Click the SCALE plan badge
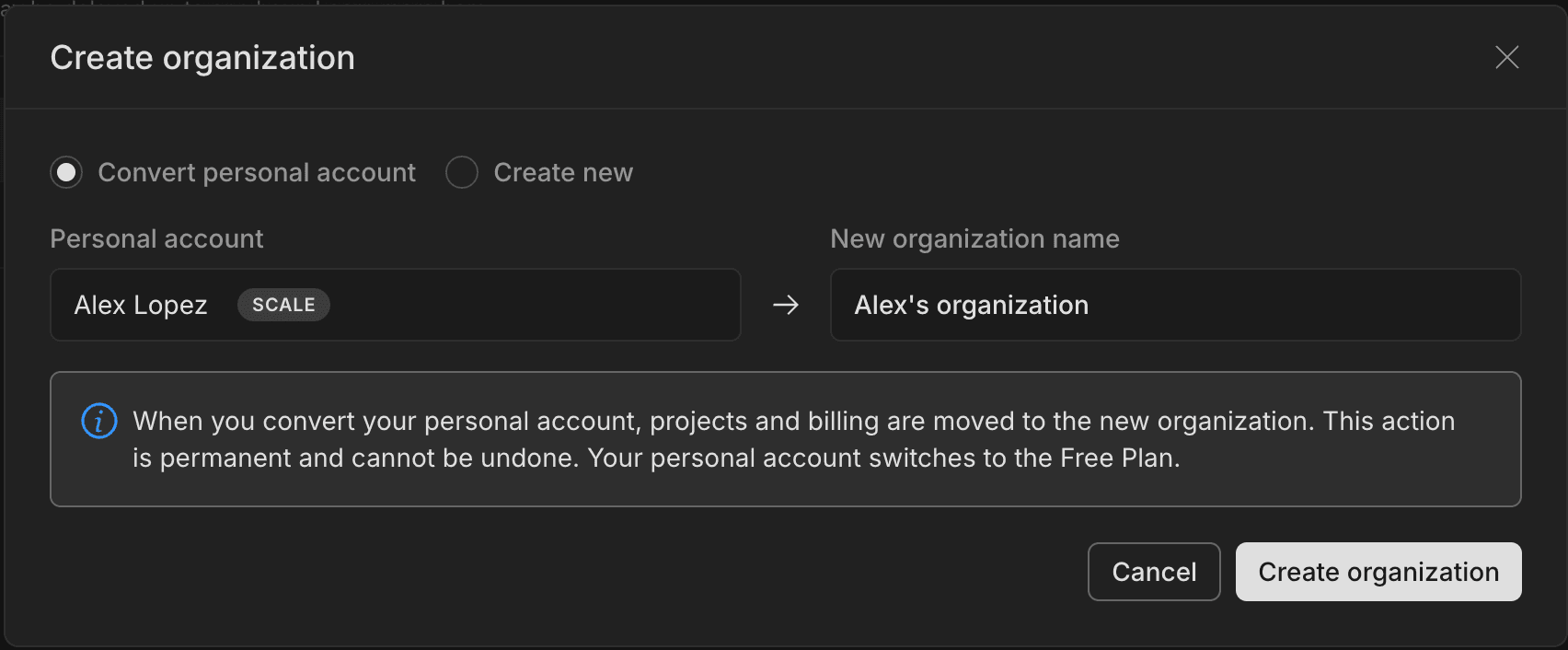Viewport: 1568px width, 650px height. pos(283,305)
